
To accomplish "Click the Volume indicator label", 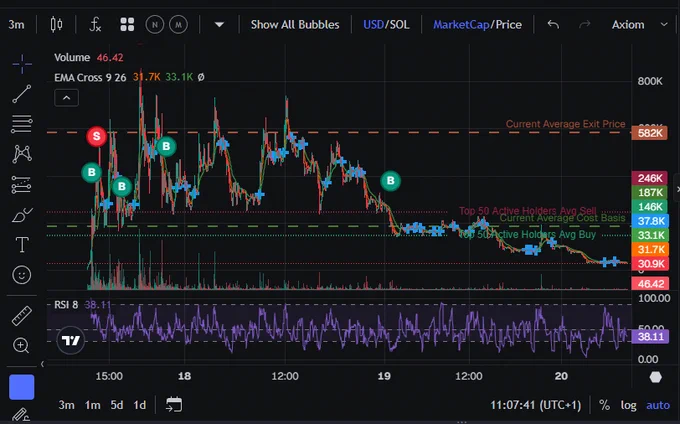I will pos(72,58).
